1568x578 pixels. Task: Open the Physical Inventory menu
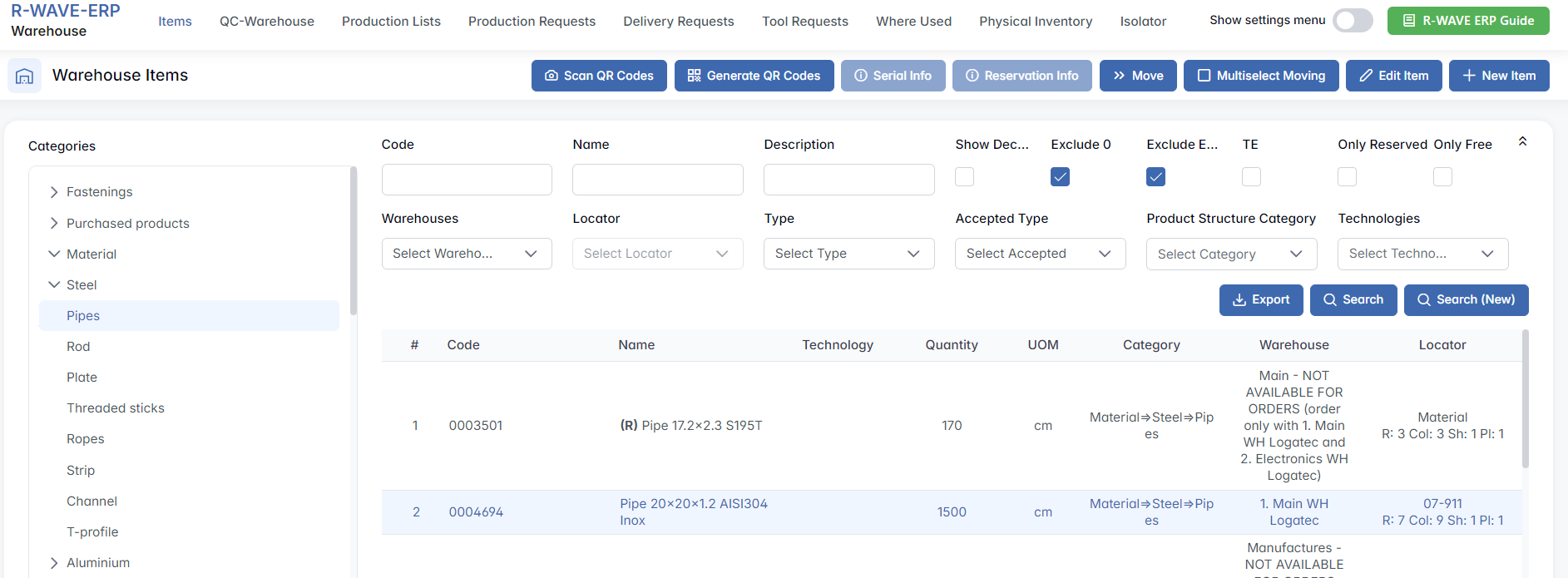tap(1035, 22)
